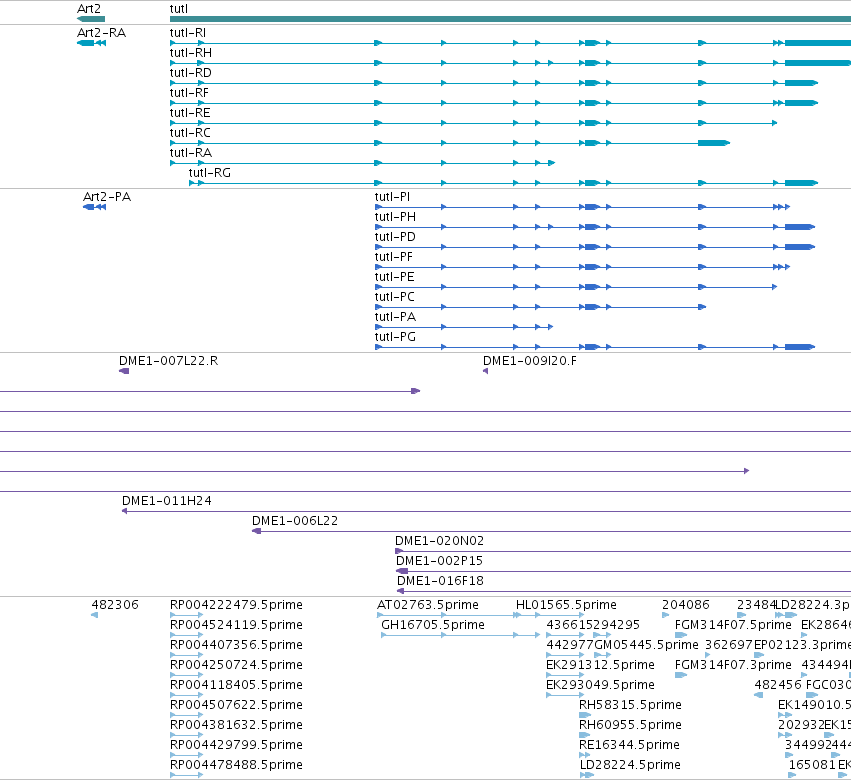Select transcript tutl-RI
851x780 pixels.
[x=510, y=43]
